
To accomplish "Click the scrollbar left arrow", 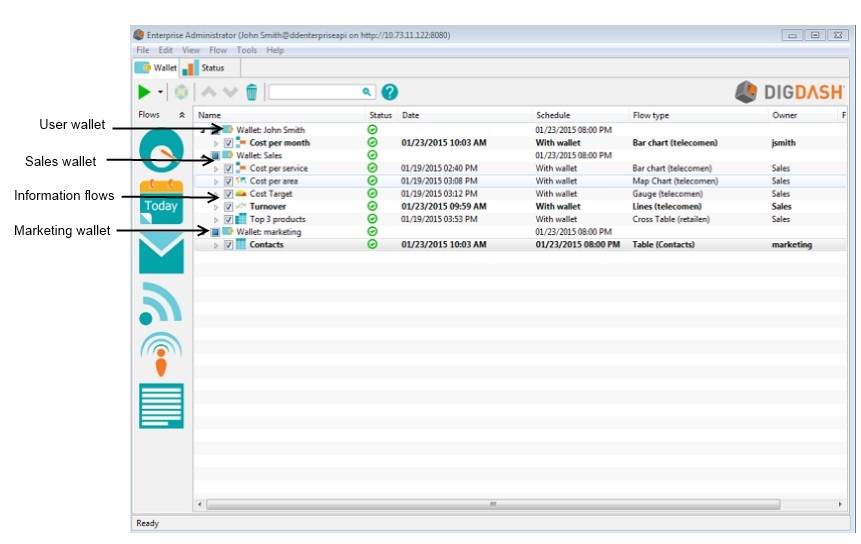I will pyautogui.click(x=200, y=504).
